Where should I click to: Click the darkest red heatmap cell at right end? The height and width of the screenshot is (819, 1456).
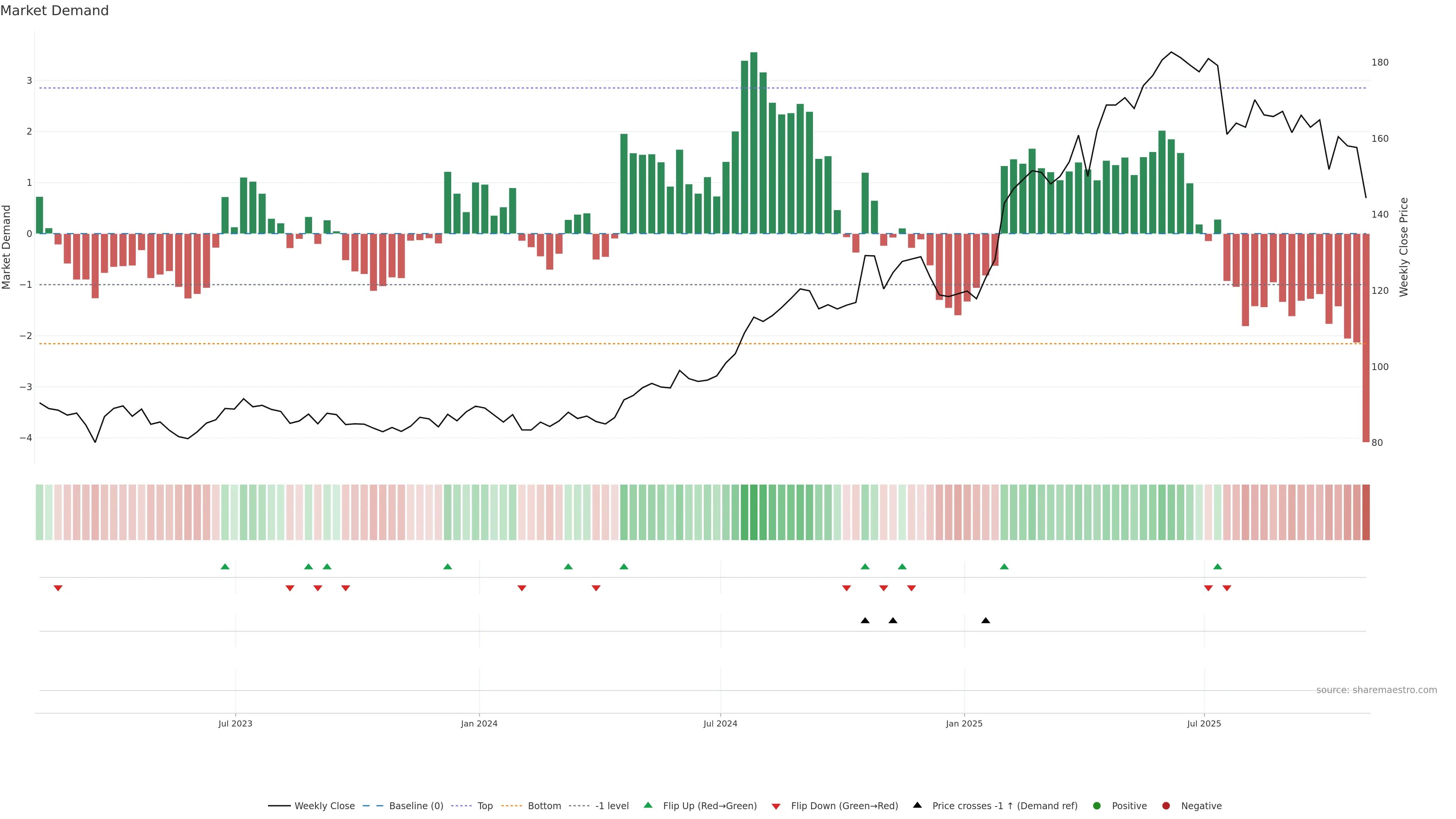1365,512
